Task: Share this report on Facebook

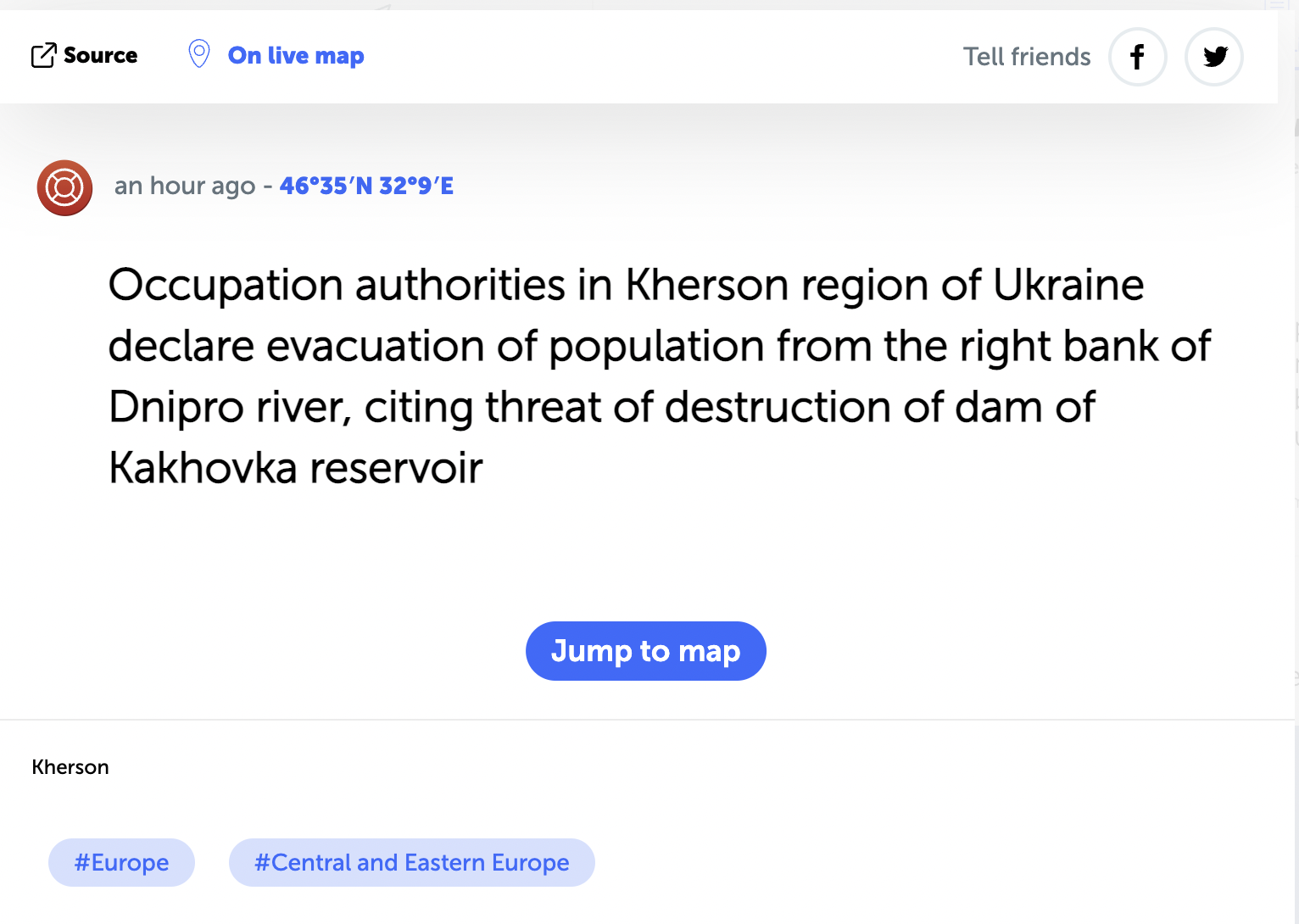Action: click(1138, 57)
